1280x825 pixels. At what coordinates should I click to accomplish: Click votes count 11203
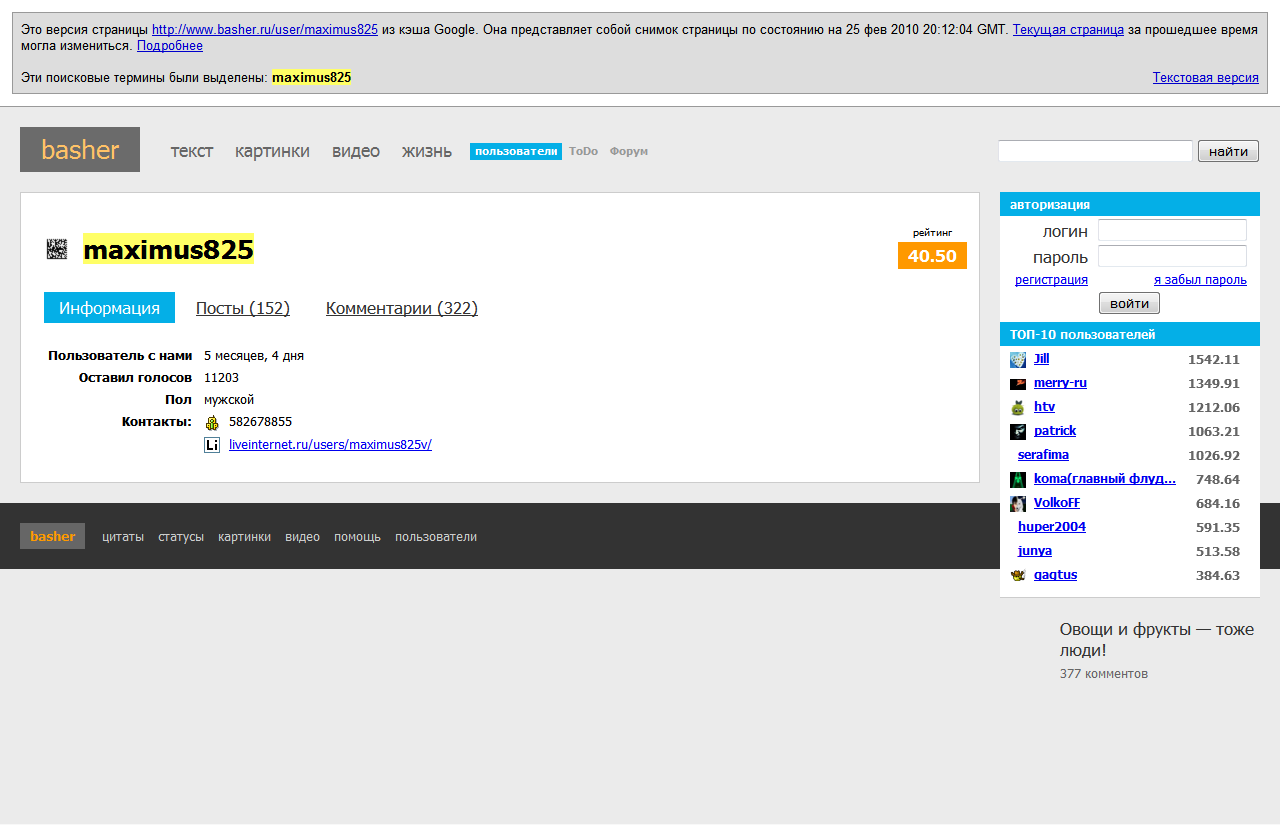tap(221, 378)
